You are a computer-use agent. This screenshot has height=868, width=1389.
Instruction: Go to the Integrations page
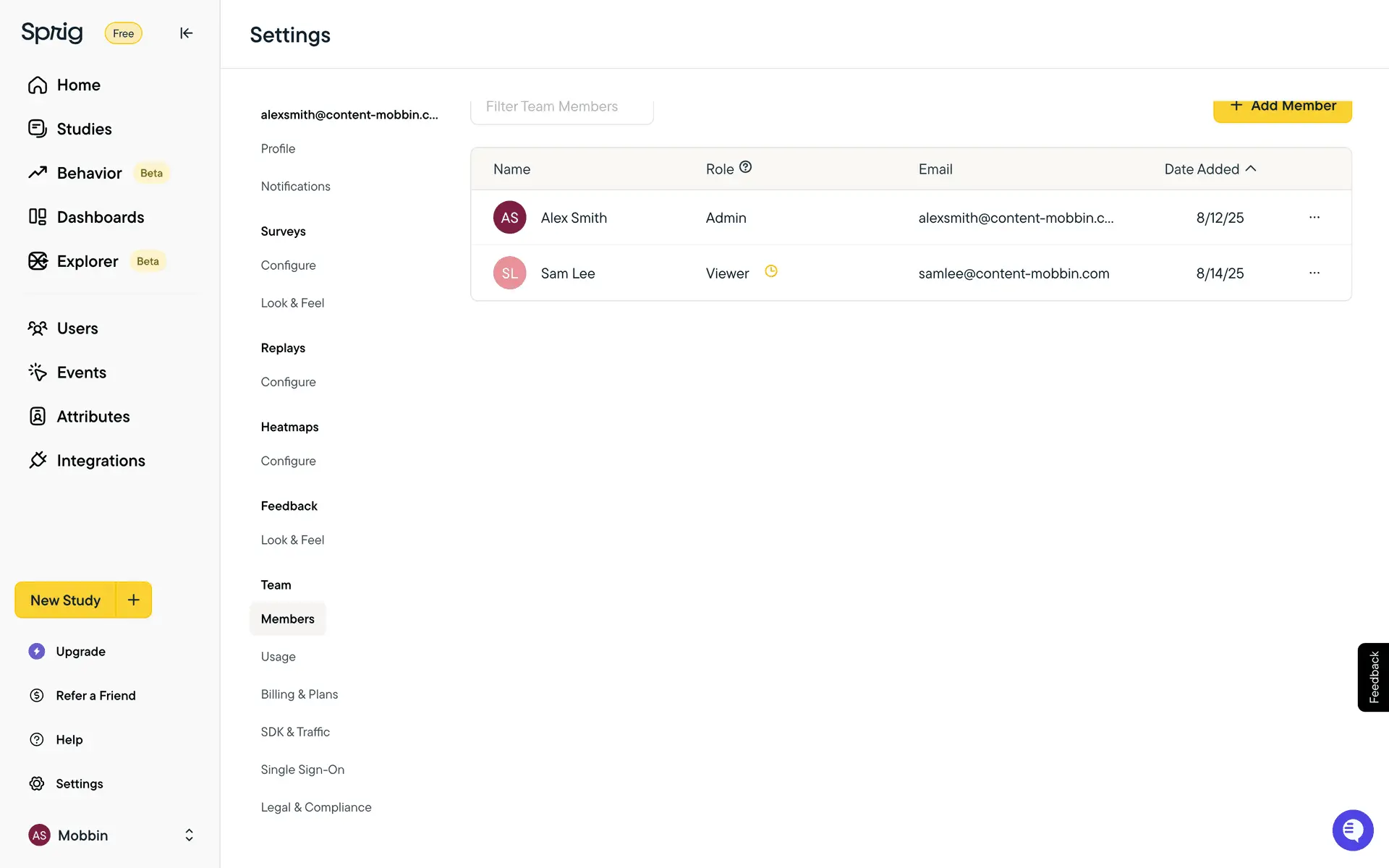(x=101, y=461)
